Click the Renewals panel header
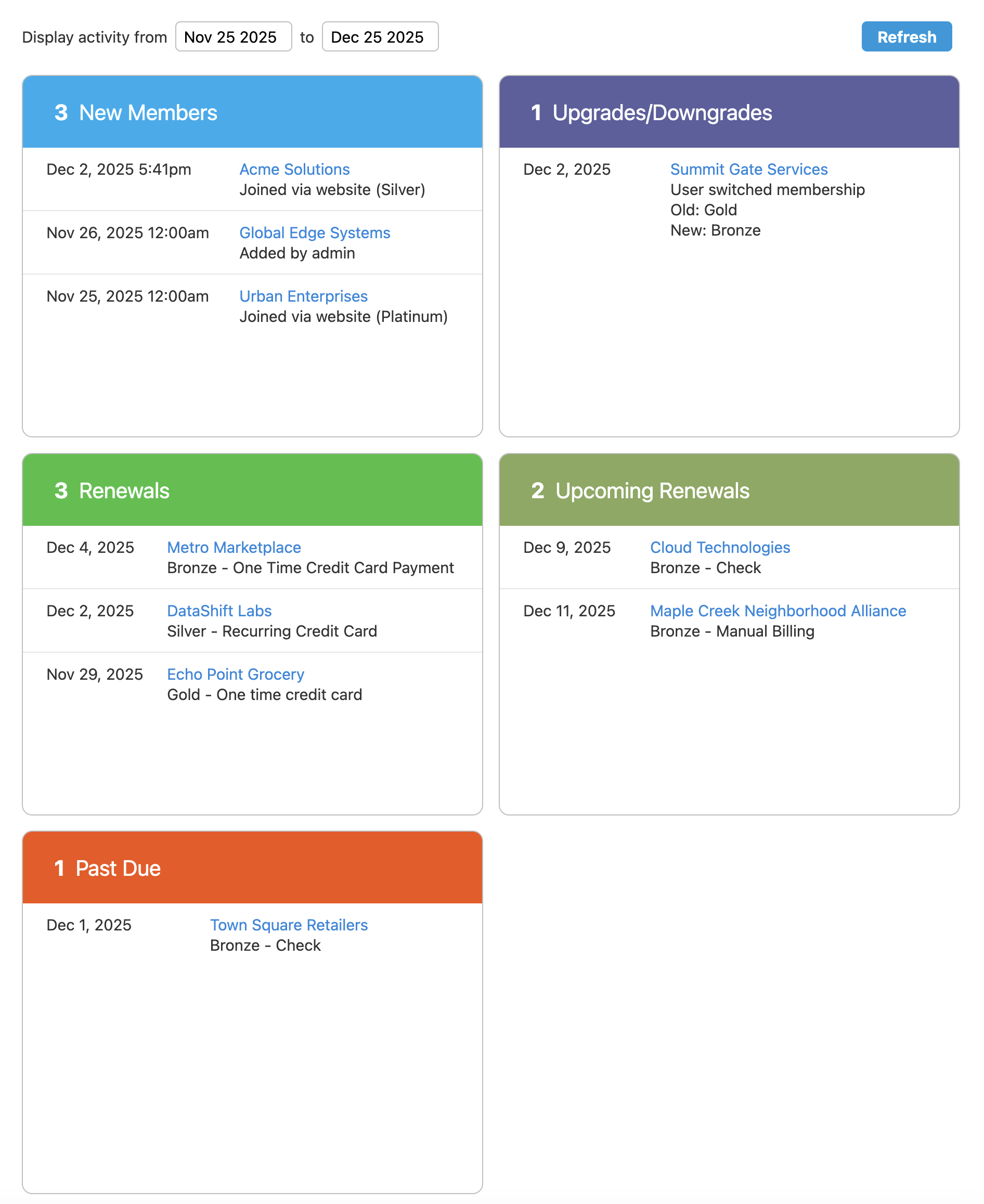 pyautogui.click(x=252, y=490)
